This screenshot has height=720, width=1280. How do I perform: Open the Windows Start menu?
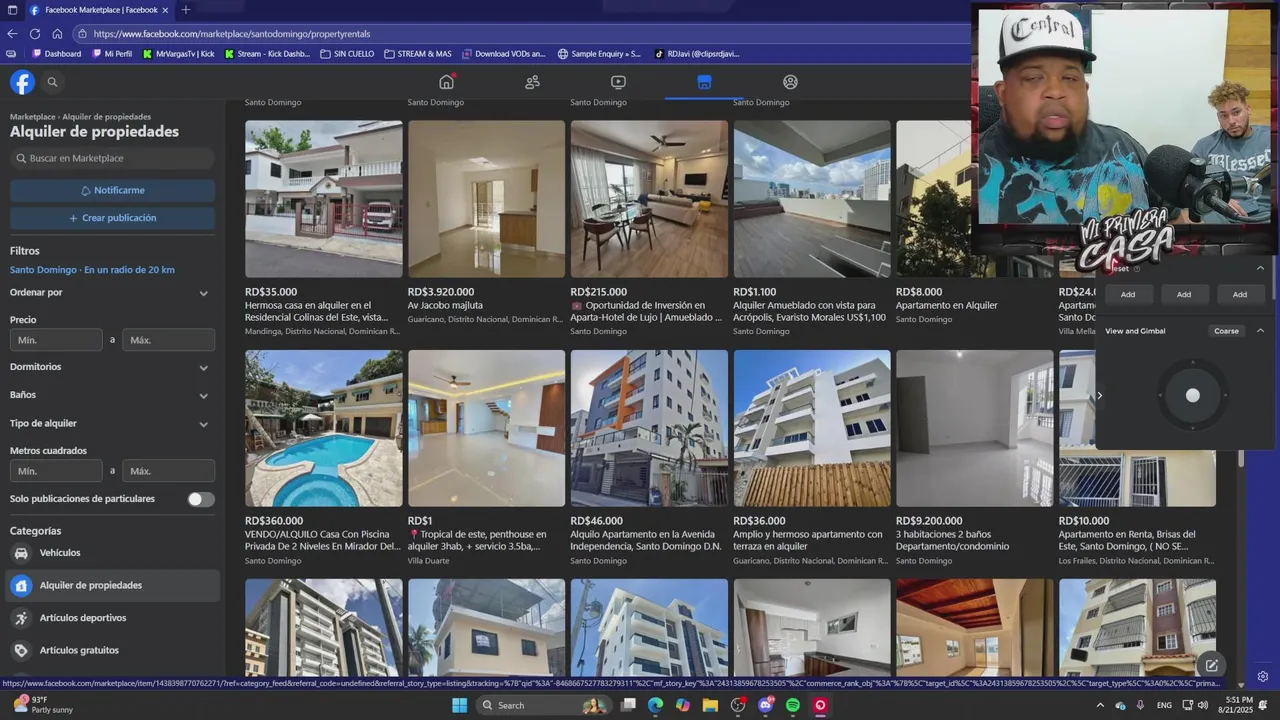459,705
